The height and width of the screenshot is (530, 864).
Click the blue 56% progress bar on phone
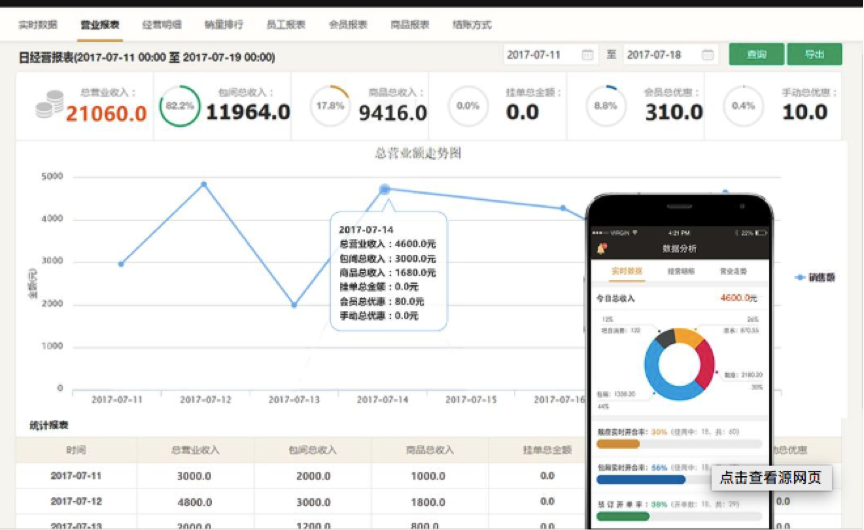click(641, 480)
